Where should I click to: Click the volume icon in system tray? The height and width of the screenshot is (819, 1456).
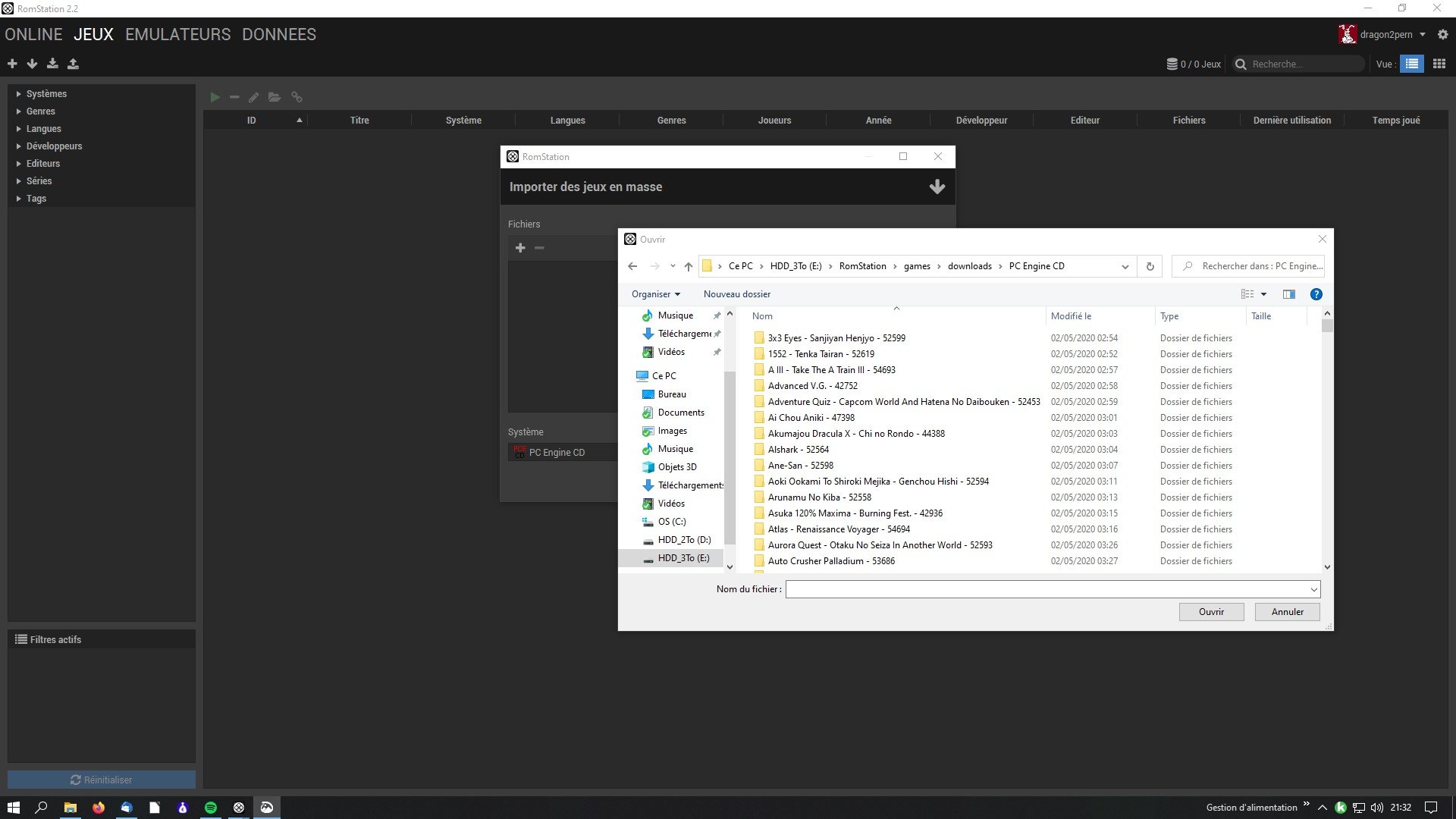point(1376,808)
